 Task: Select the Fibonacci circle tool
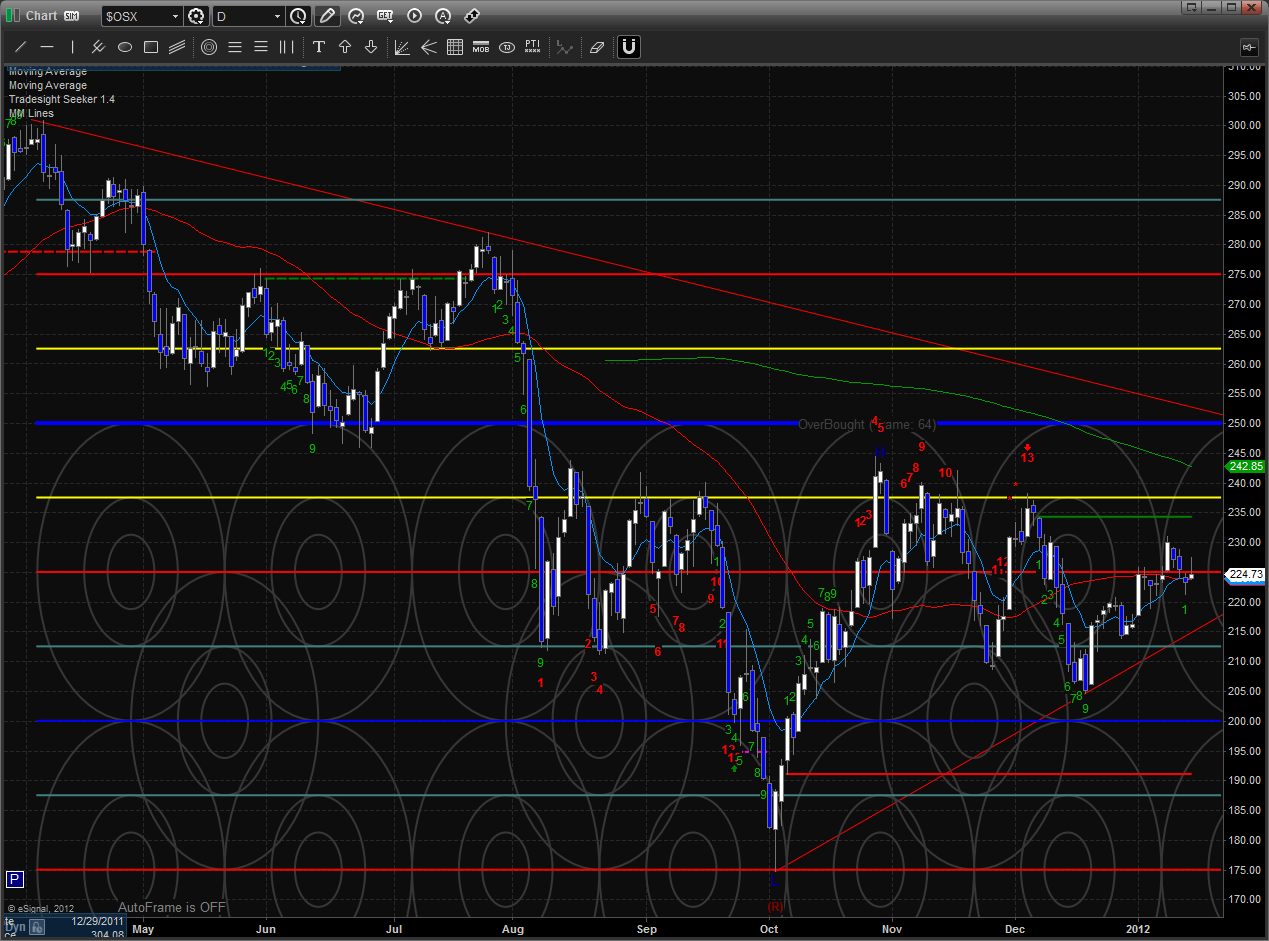pos(209,47)
